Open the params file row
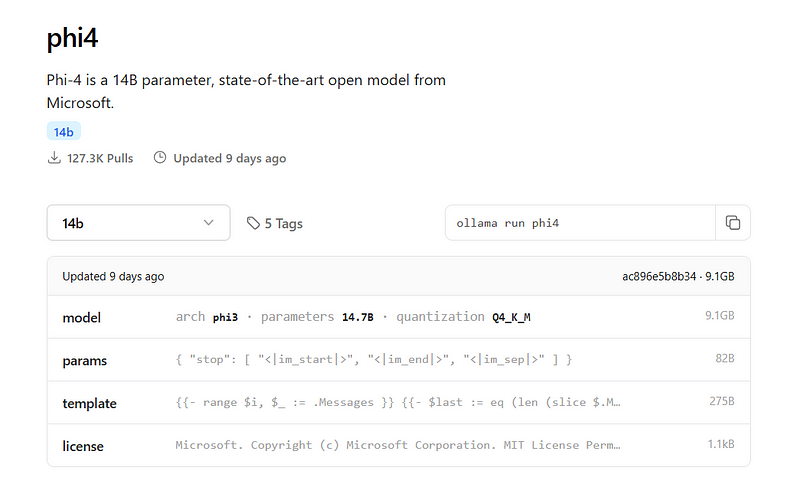The height and width of the screenshot is (501, 800). (398, 360)
